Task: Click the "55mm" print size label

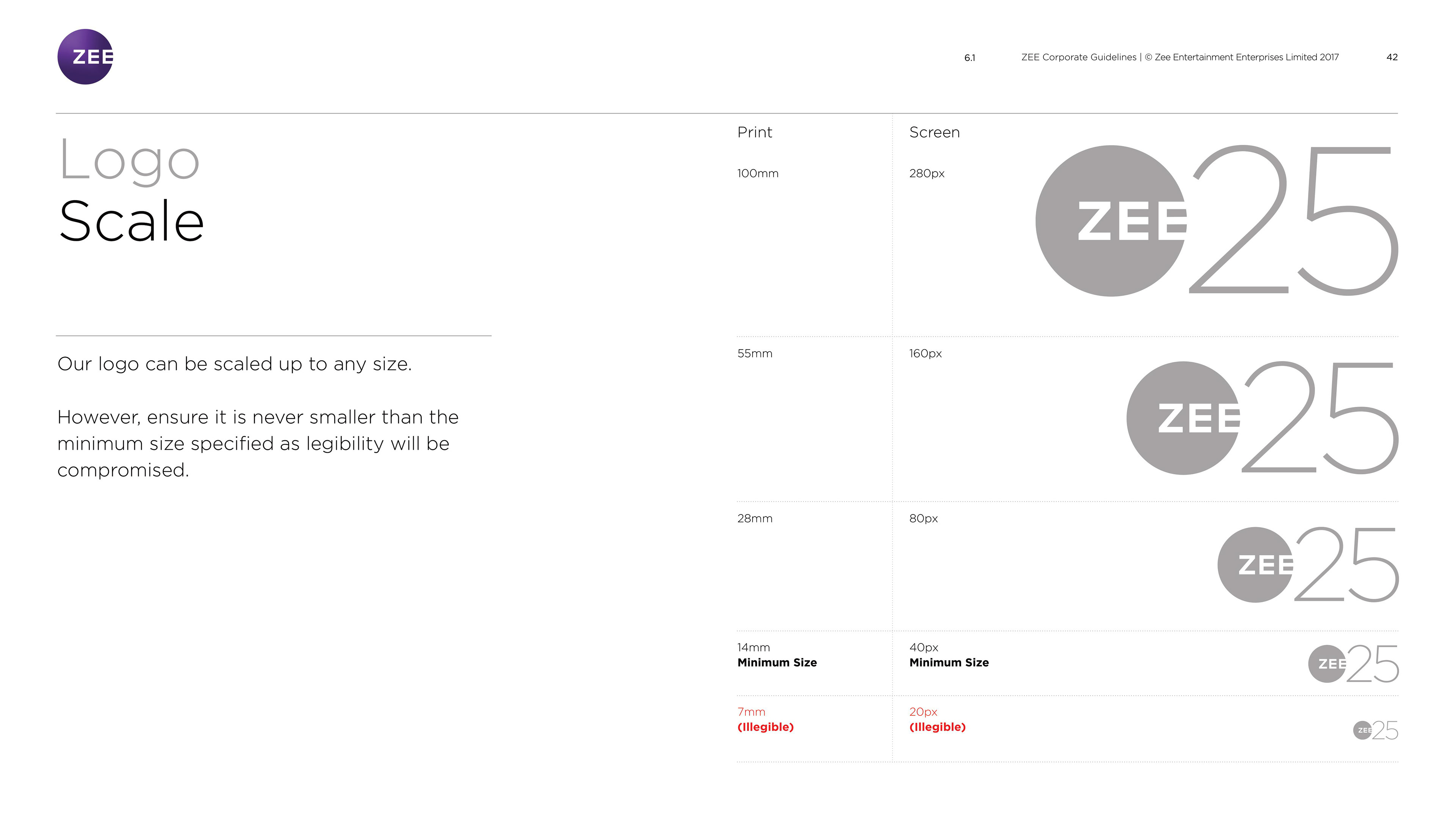Action: [754, 354]
